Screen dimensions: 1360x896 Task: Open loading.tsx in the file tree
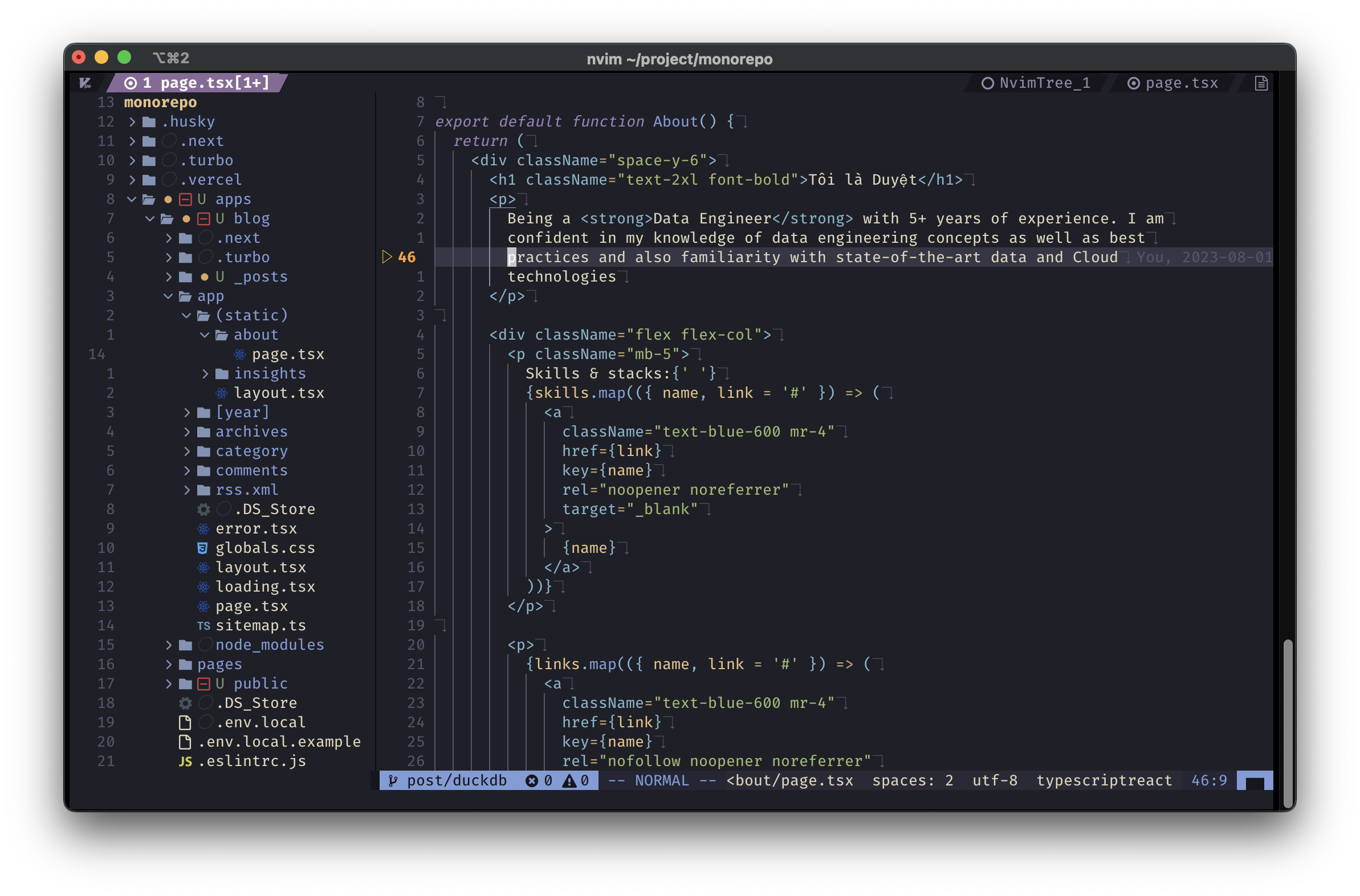tap(264, 587)
